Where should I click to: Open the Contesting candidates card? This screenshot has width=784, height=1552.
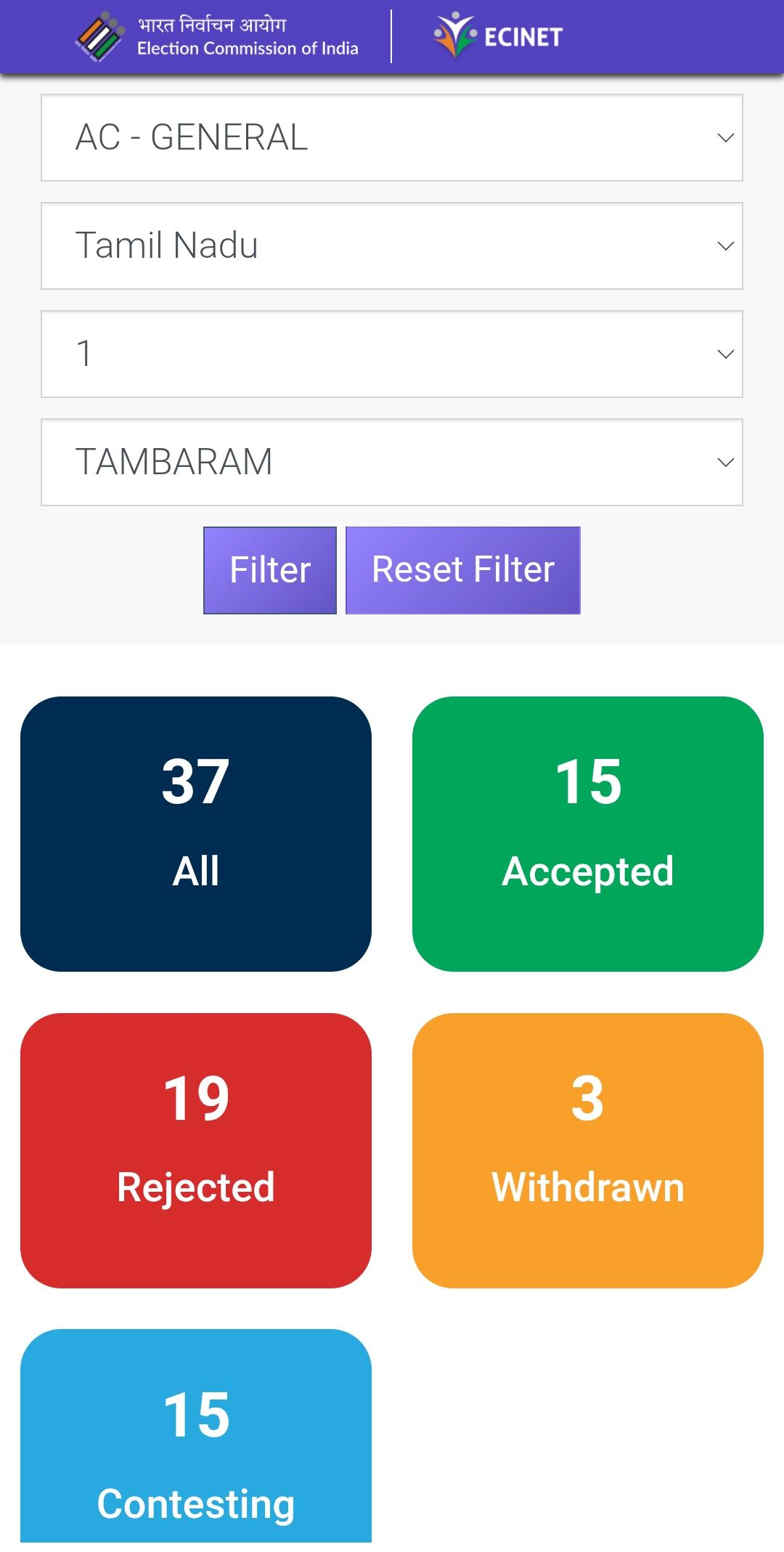[x=196, y=1438]
